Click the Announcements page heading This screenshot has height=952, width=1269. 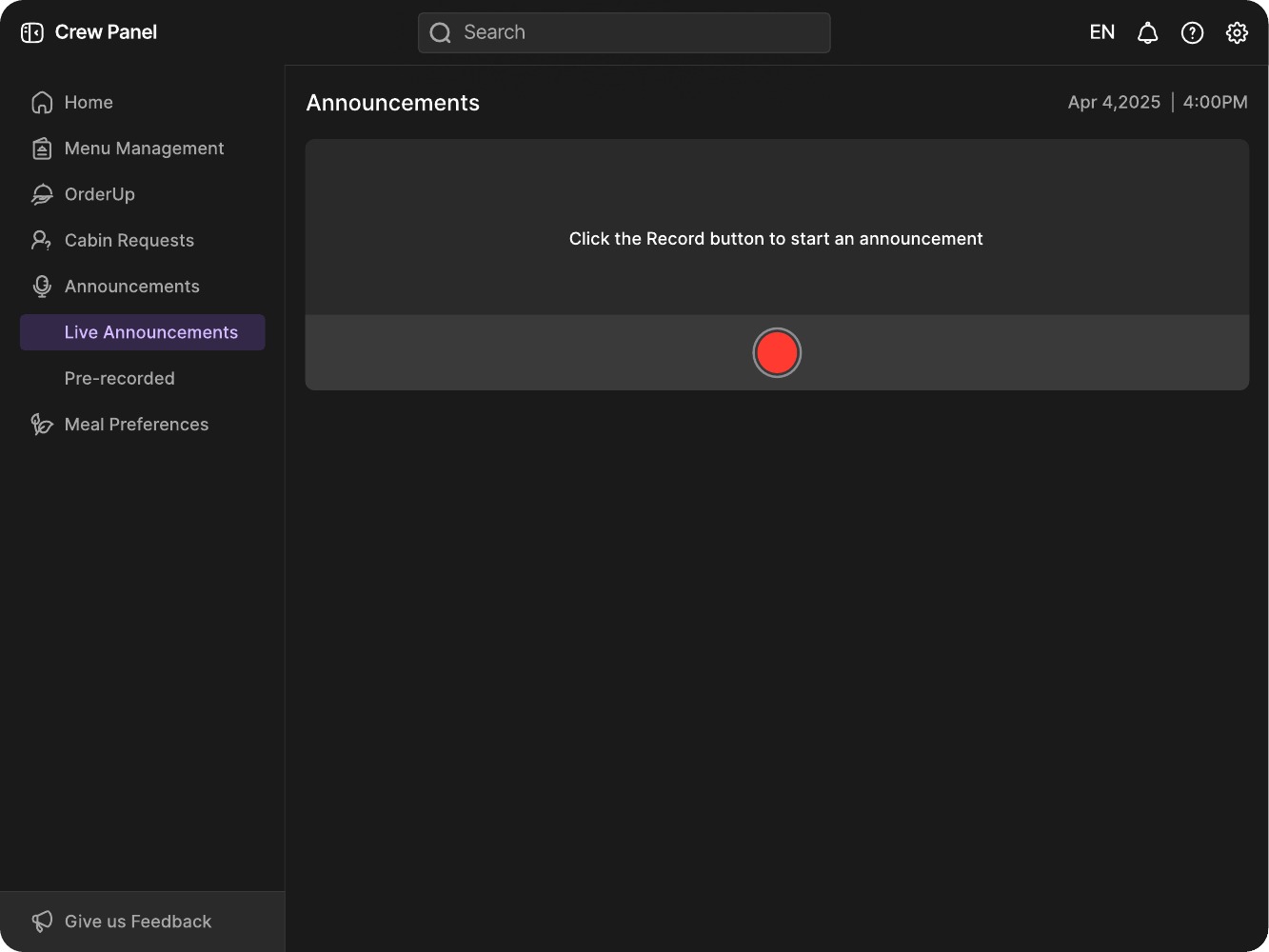tap(393, 103)
